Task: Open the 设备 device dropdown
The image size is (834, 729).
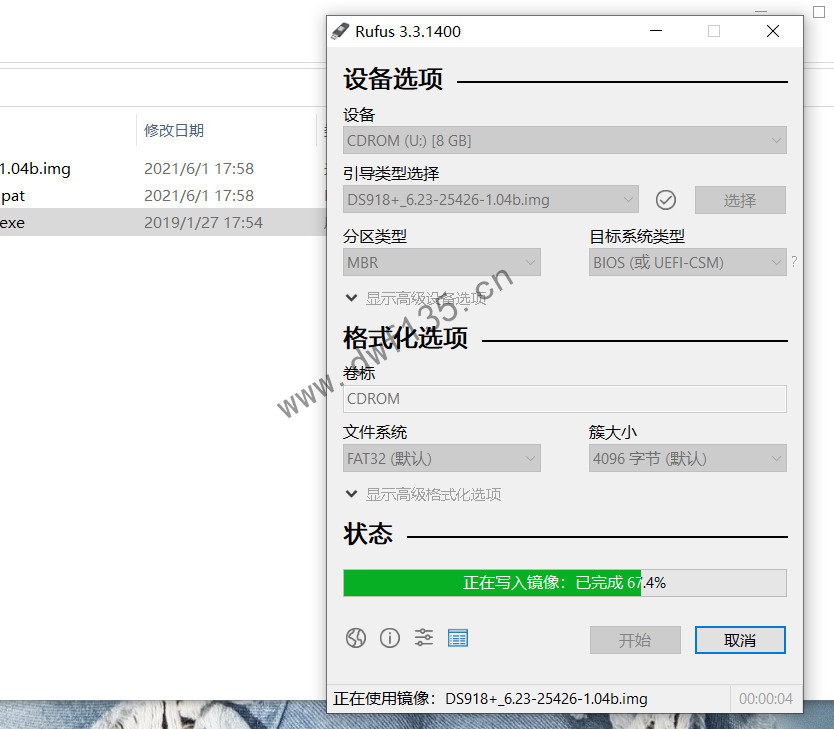Action: pyautogui.click(x=565, y=140)
